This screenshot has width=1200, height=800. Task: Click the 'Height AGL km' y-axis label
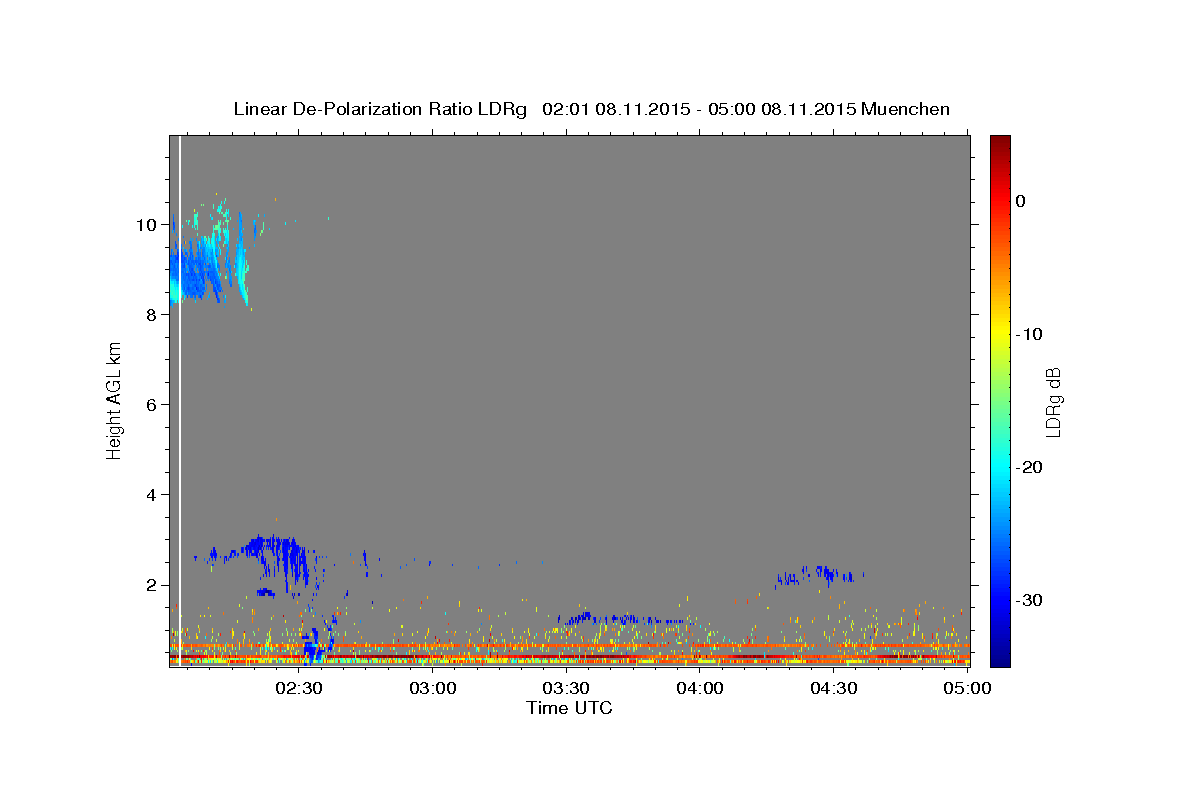point(115,401)
